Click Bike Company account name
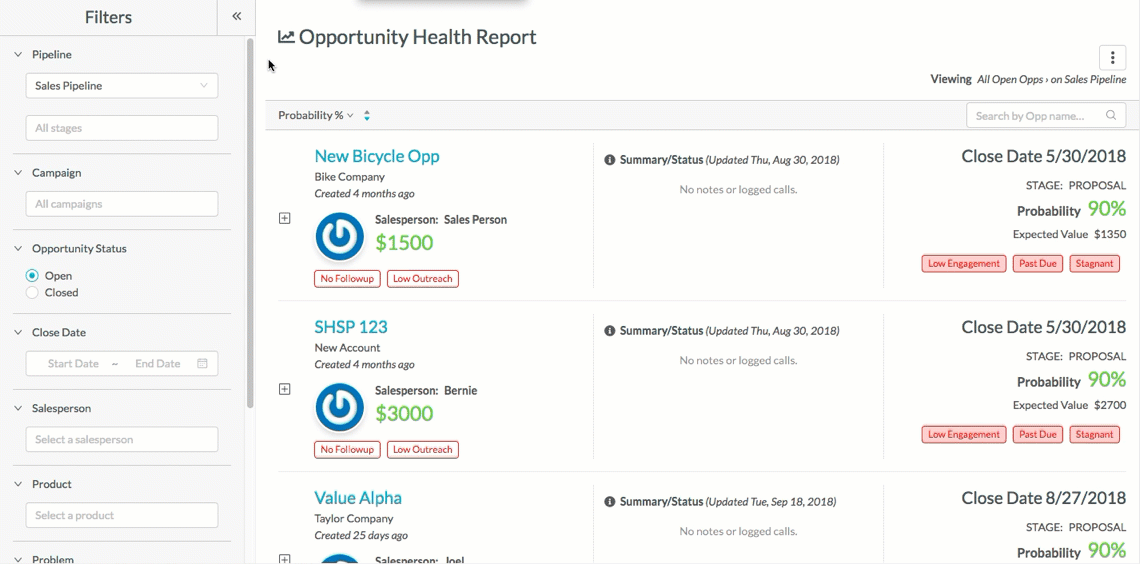 click(350, 177)
